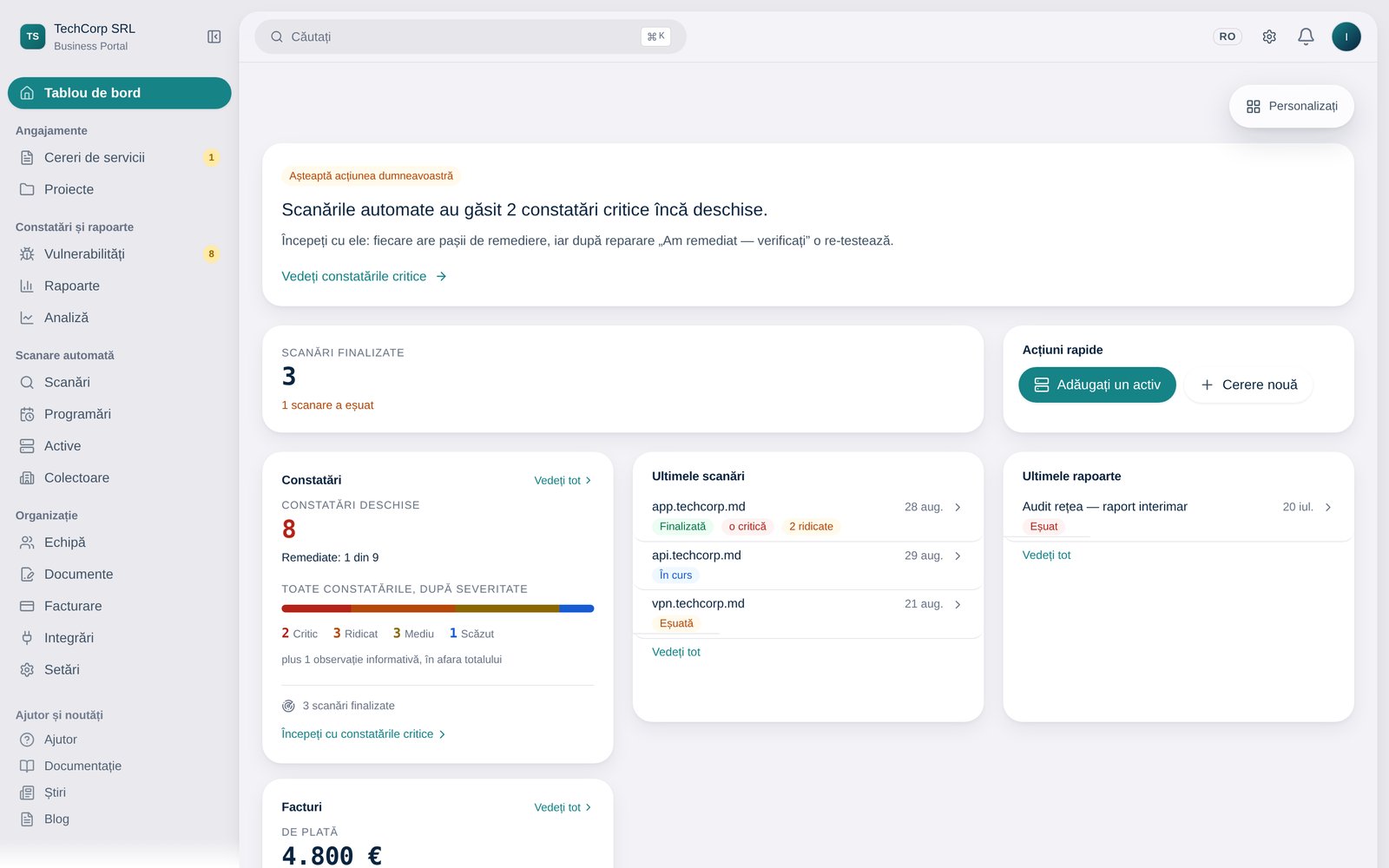Open settings via the top-bar gear icon
This screenshot has height=868, width=1389.
coord(1269,36)
